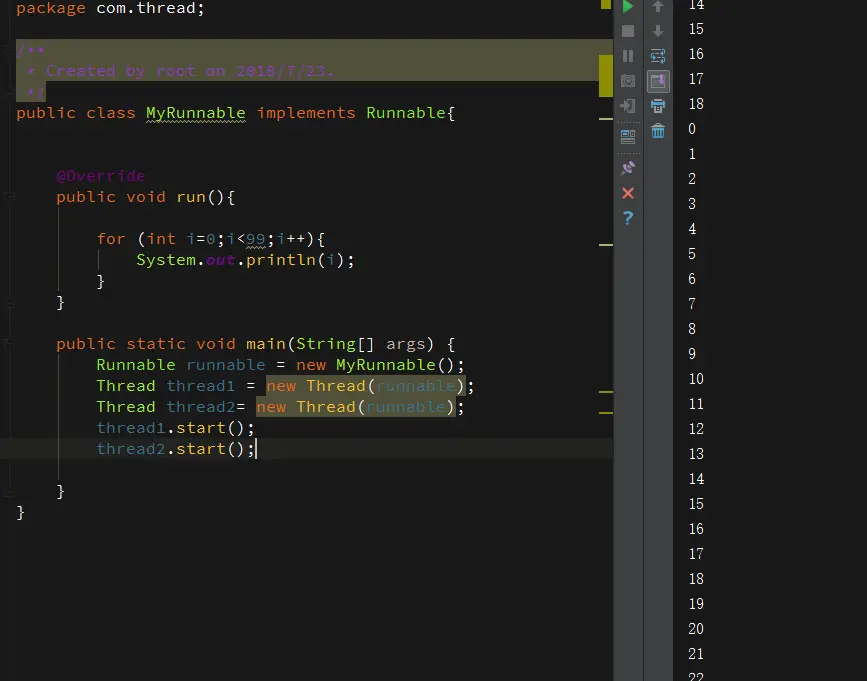
Task: Click console output line 20
Action: (696, 628)
